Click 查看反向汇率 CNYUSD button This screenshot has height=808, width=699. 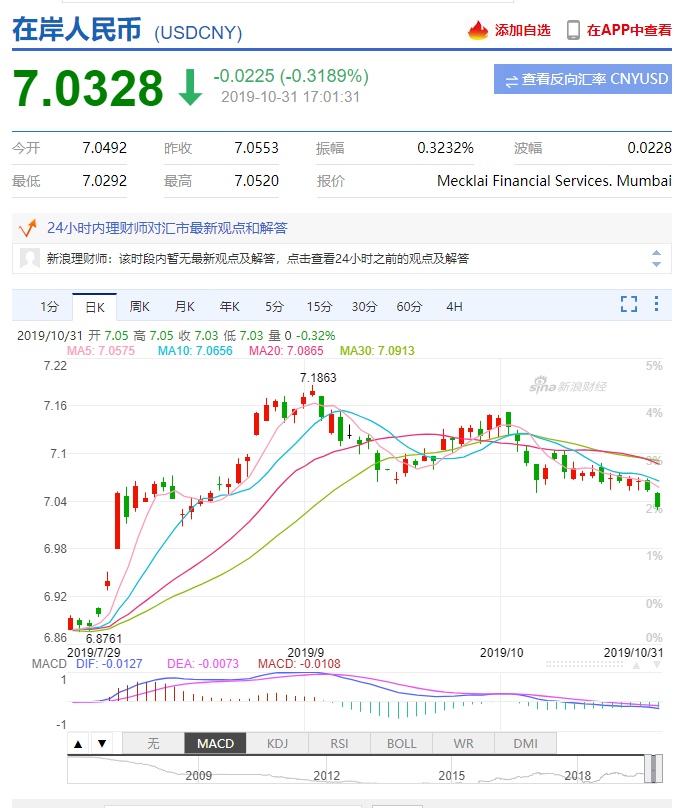(582, 80)
